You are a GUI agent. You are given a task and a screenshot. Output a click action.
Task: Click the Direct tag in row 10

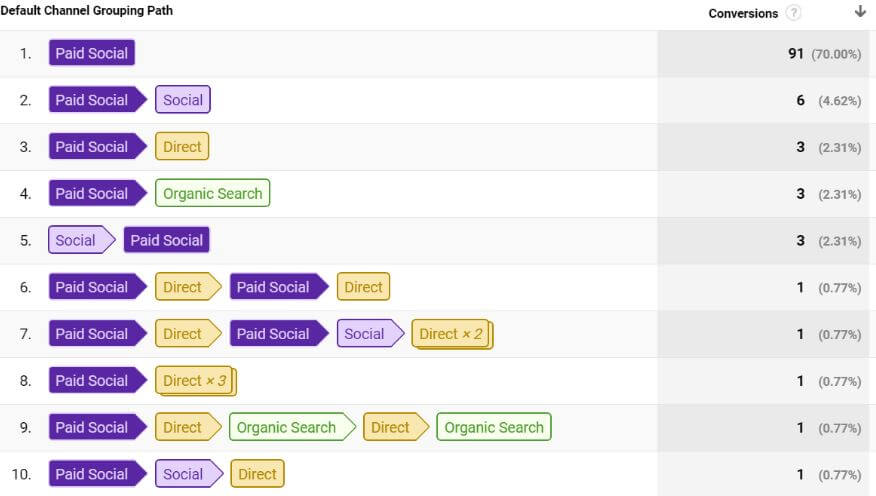click(257, 474)
